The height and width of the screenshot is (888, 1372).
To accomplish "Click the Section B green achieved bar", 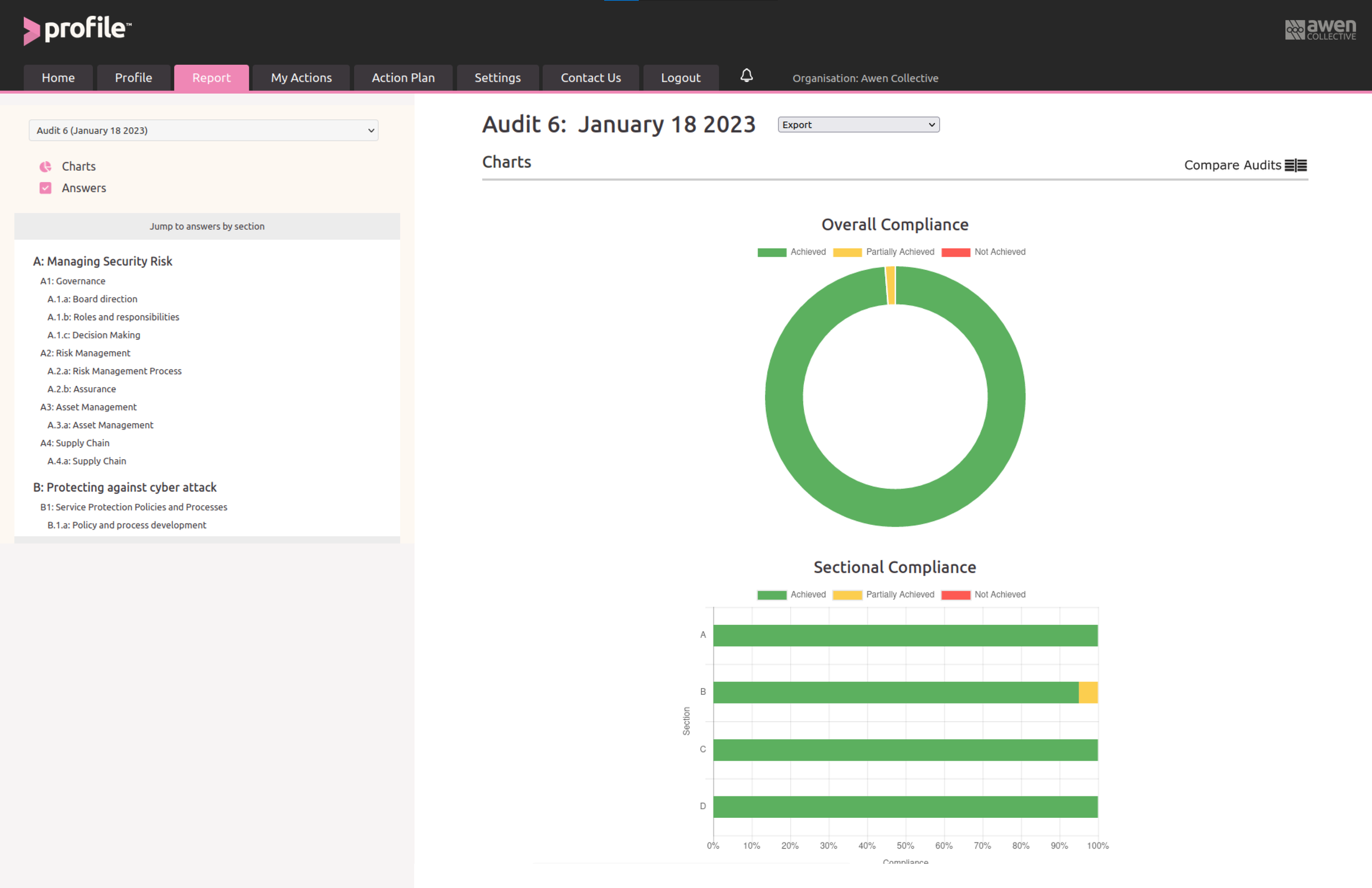I will (896, 693).
